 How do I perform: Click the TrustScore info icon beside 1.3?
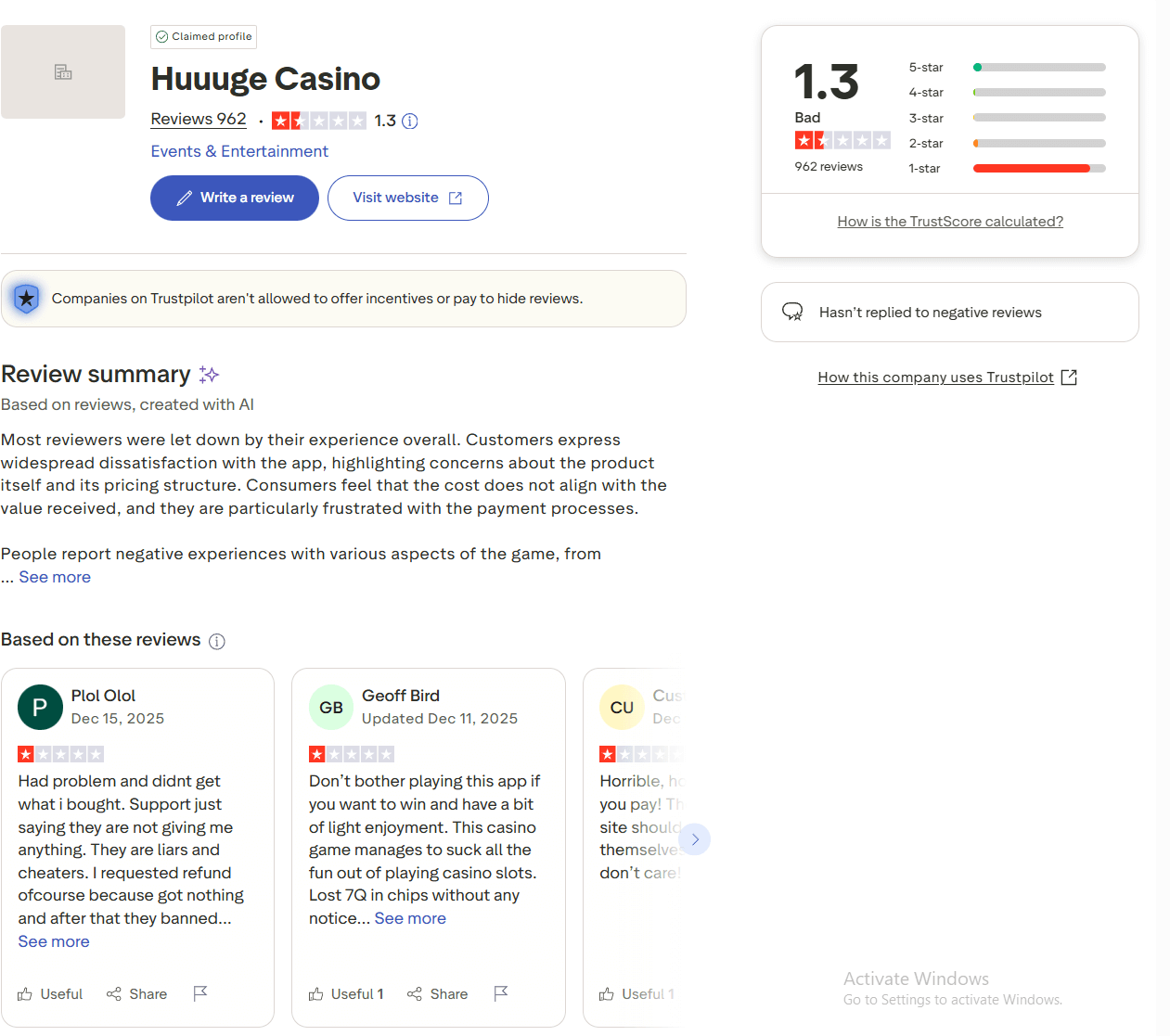(x=410, y=121)
